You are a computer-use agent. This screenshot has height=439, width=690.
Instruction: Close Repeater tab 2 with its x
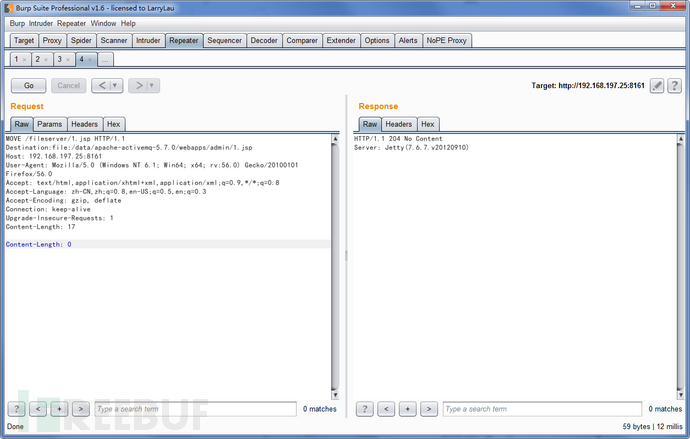(46, 60)
